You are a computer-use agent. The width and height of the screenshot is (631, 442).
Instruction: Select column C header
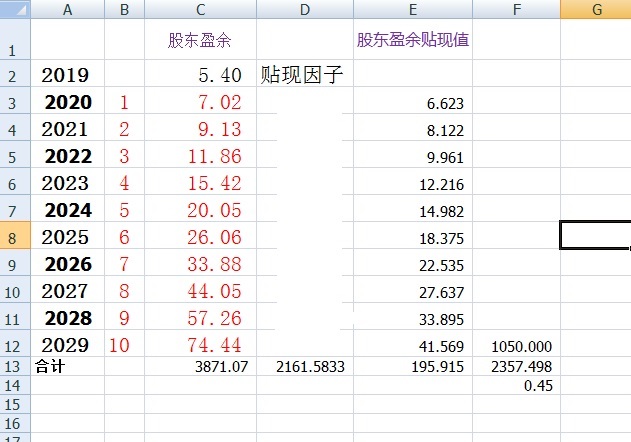click(200, 9)
